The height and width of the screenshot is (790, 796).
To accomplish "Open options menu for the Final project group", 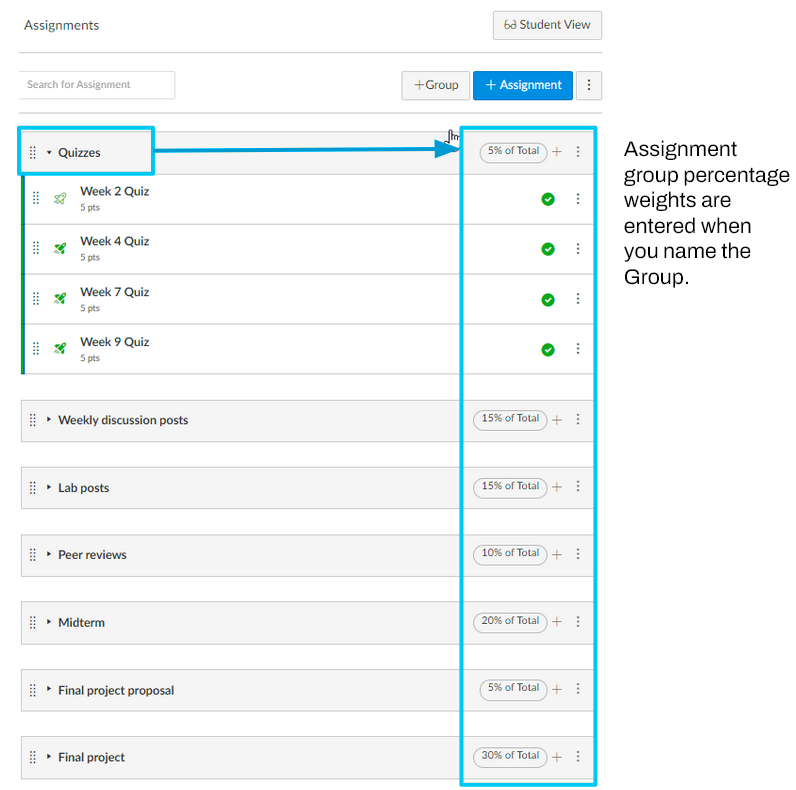I will (577, 757).
